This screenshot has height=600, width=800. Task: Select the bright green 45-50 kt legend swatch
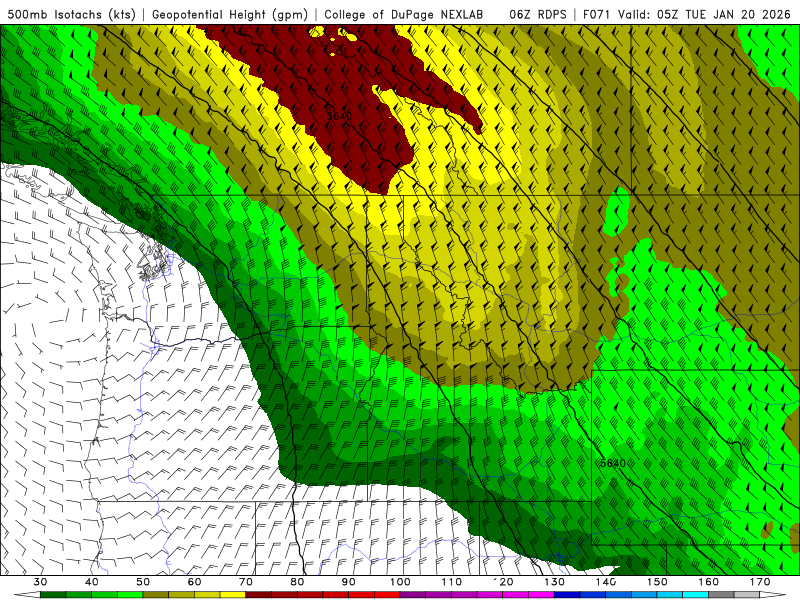point(130,595)
